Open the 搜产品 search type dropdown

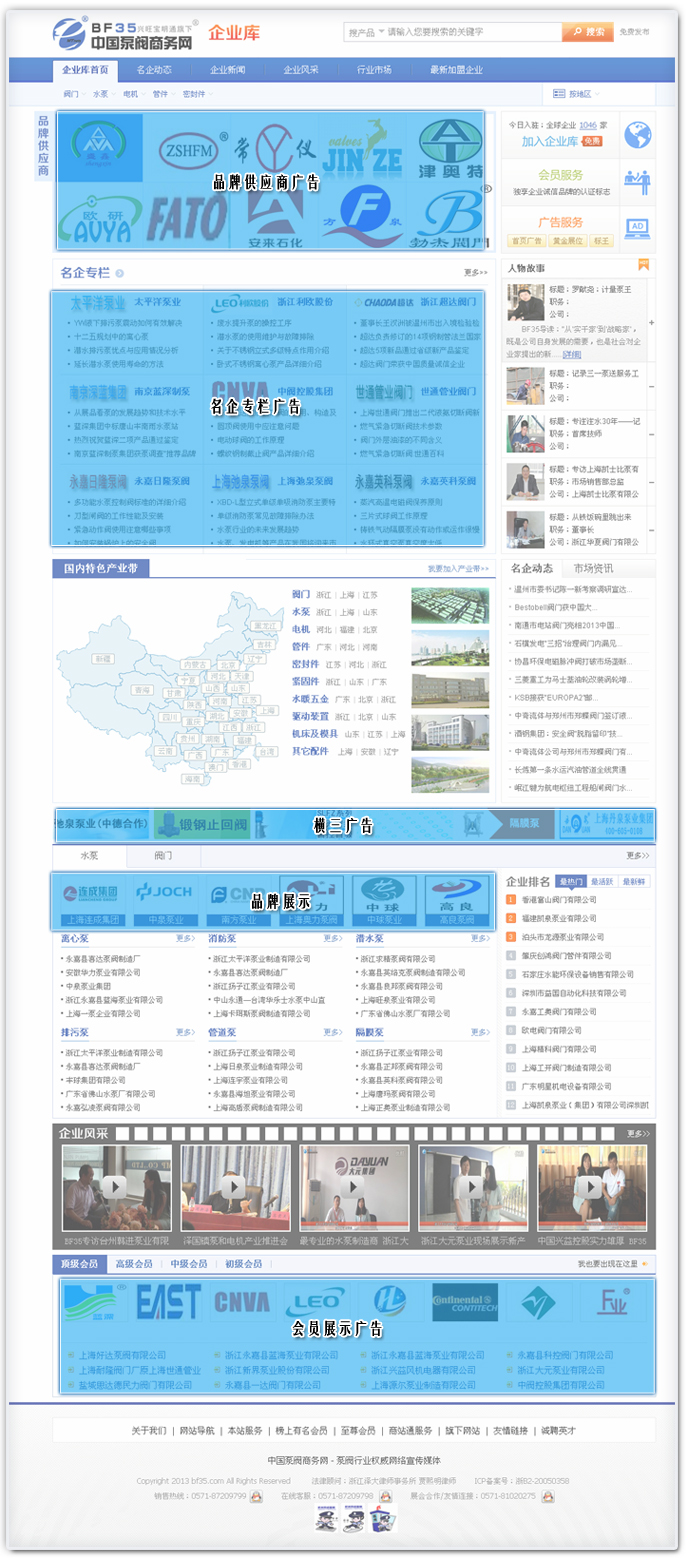(x=366, y=32)
